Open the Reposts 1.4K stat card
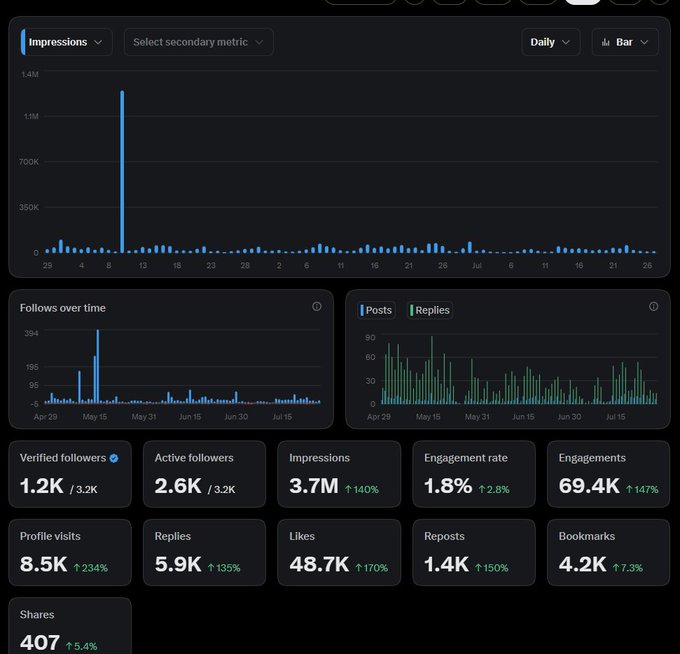Image resolution: width=680 pixels, height=654 pixels. tap(474, 553)
